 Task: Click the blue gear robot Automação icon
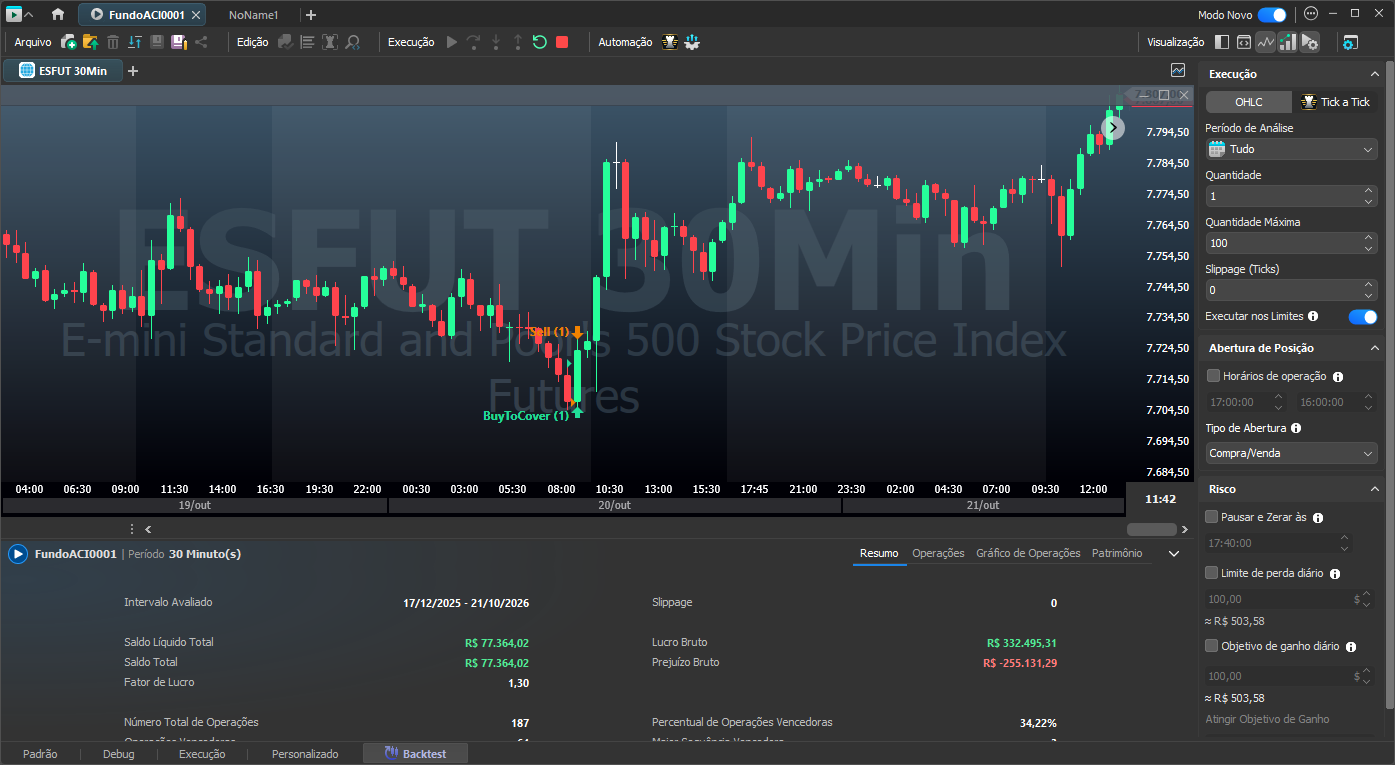[692, 42]
